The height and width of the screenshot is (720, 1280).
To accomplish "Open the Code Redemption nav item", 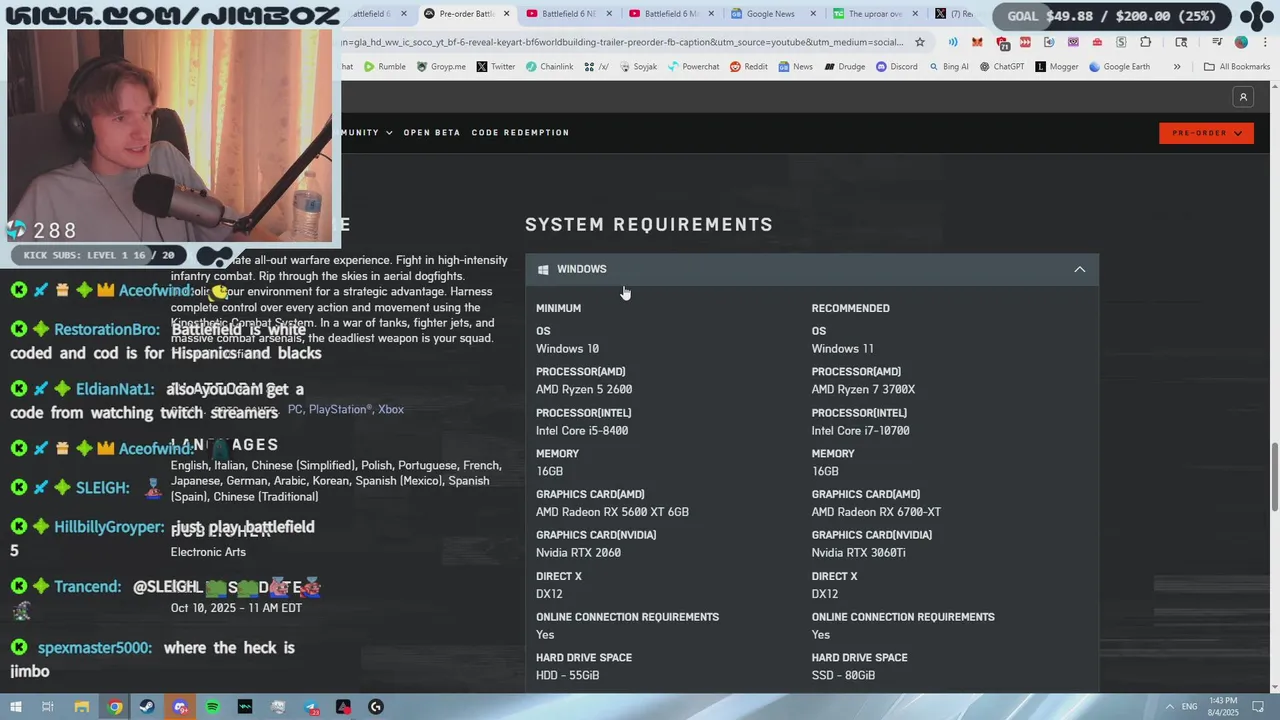I will pyautogui.click(x=520, y=133).
